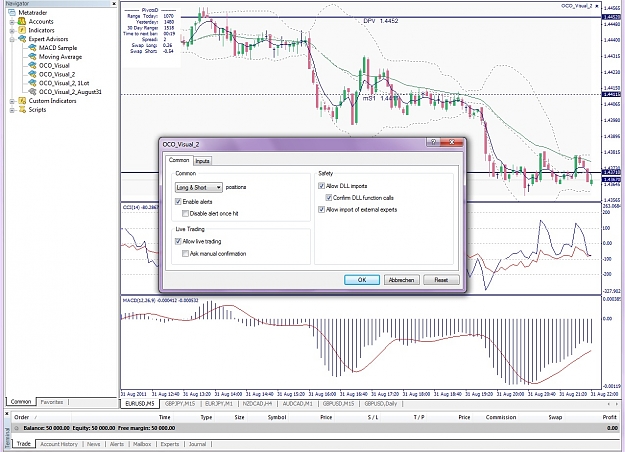The width and height of the screenshot is (625, 452).
Task: Click the Abbrechen cancel button
Action: click(401, 280)
